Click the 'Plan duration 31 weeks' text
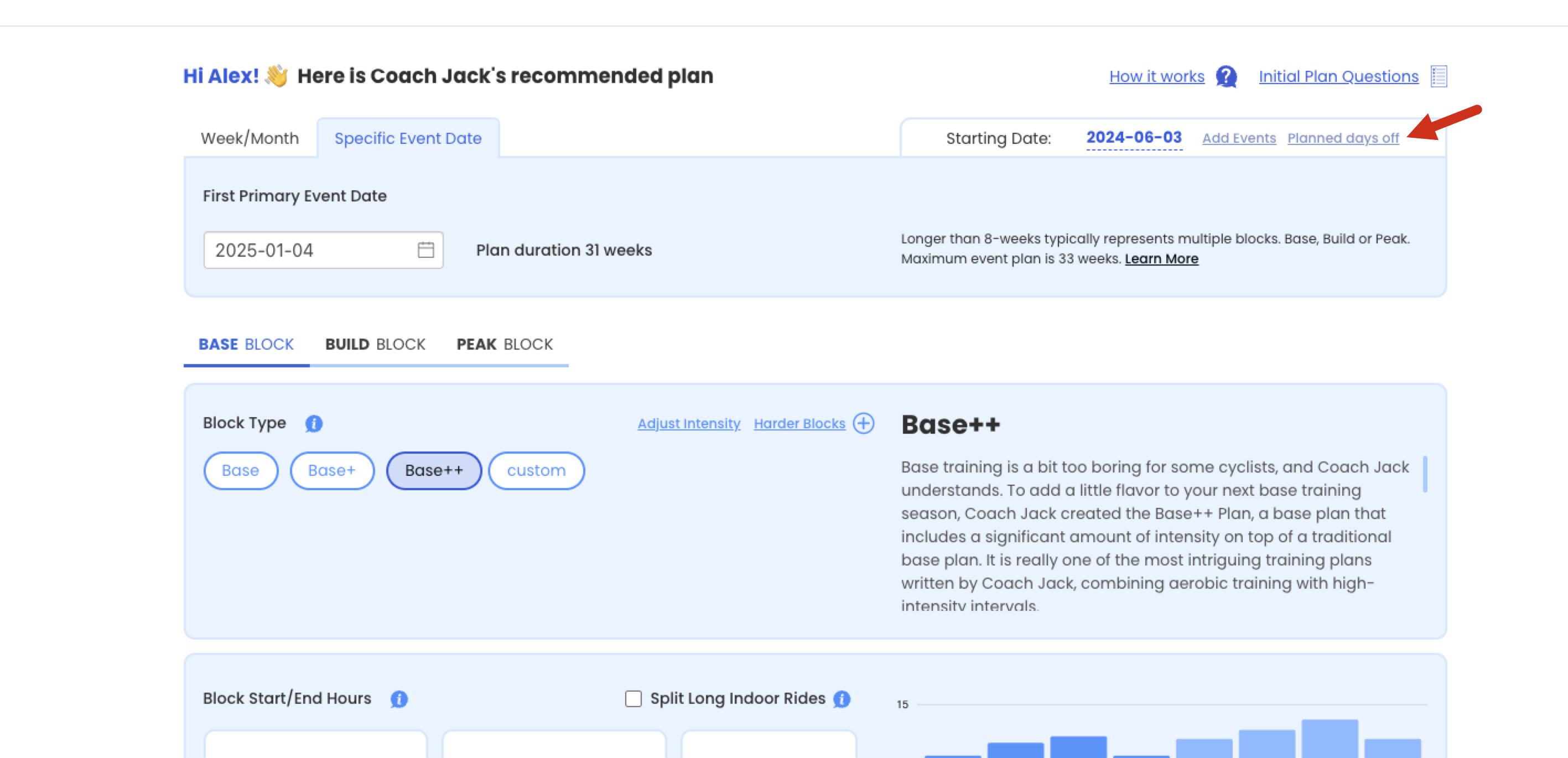The height and width of the screenshot is (758, 1568). click(x=564, y=250)
